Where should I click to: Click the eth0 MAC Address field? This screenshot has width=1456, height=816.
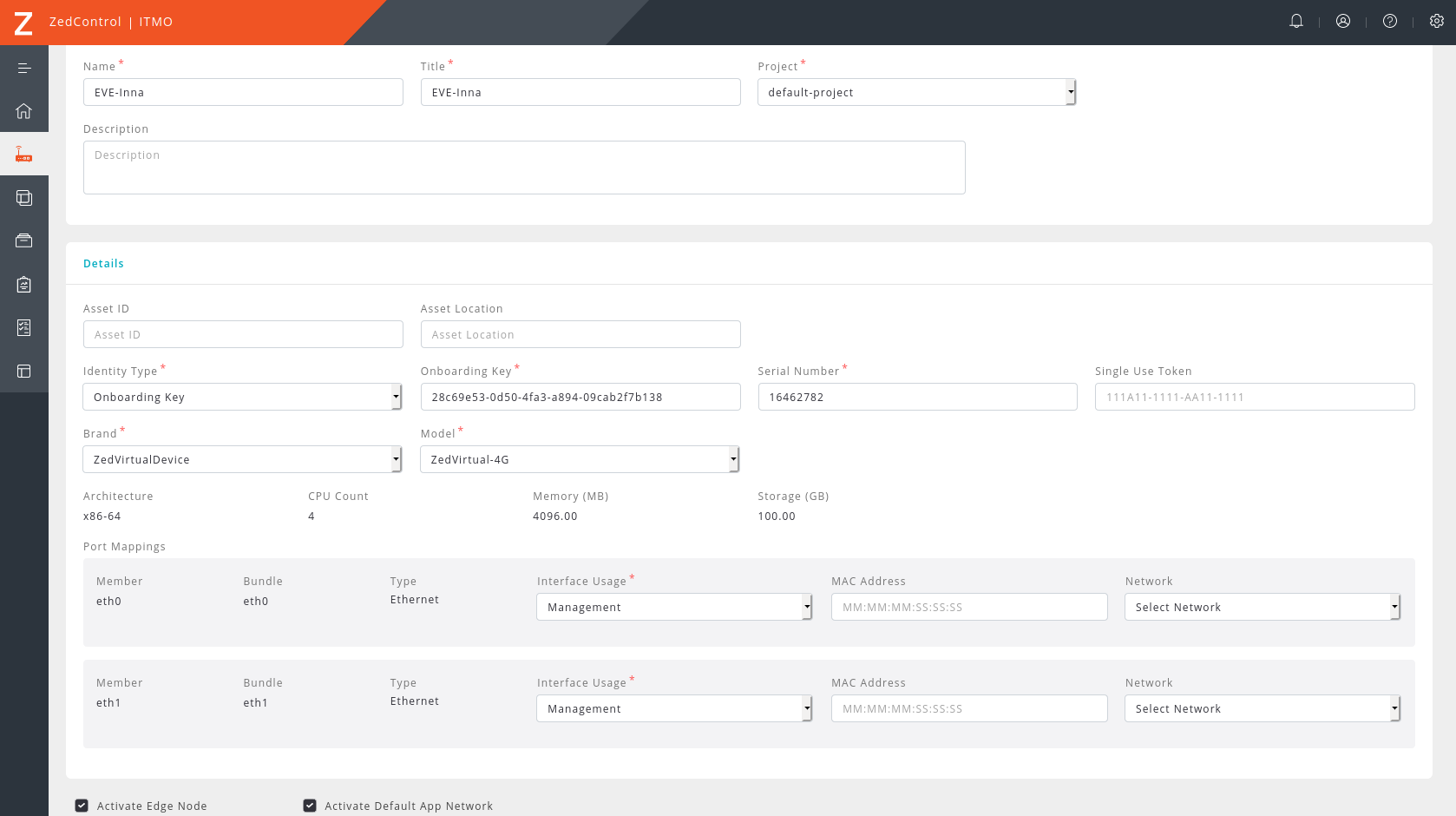969,607
